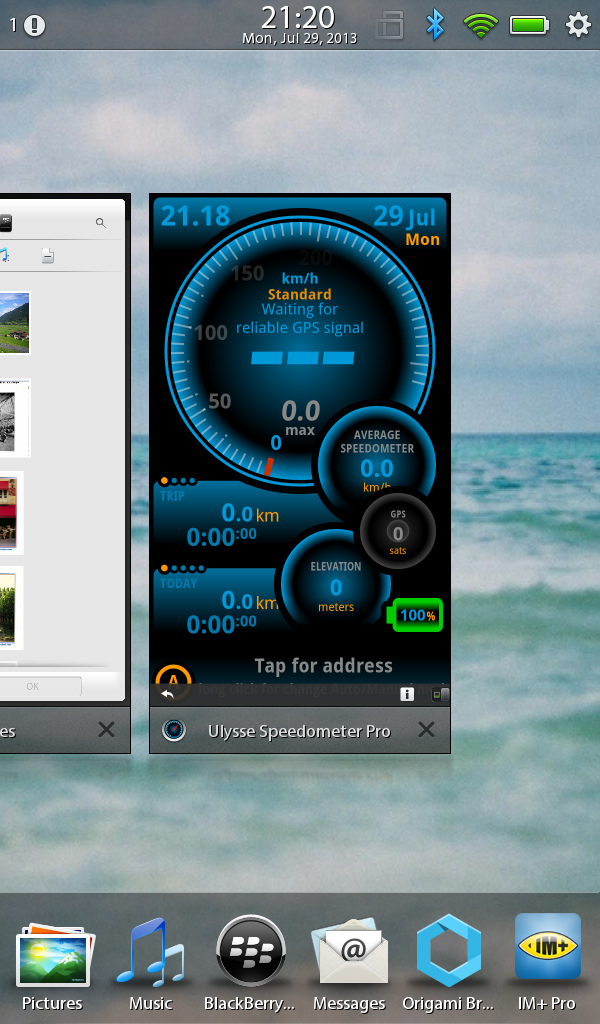Open IM+ Pro from the dock

tap(547, 963)
